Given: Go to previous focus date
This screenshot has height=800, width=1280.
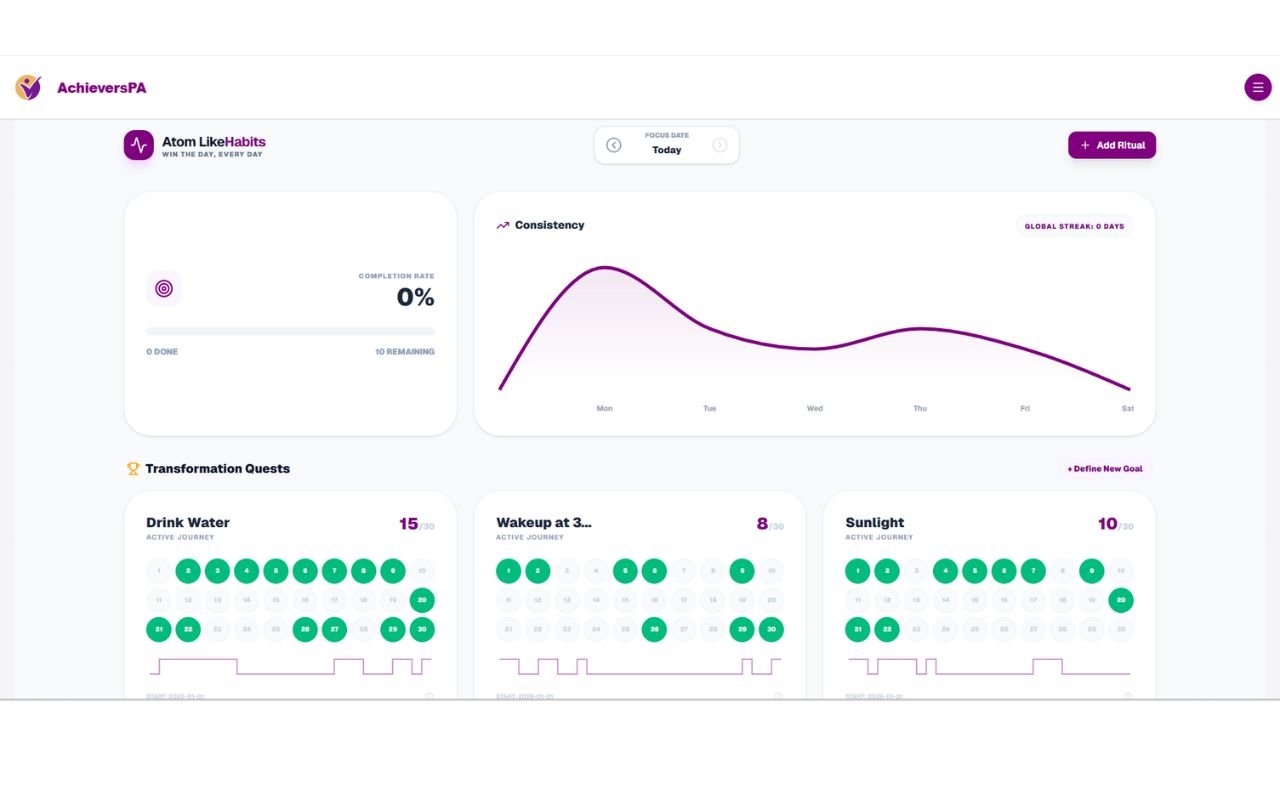Looking at the screenshot, I should (614, 145).
